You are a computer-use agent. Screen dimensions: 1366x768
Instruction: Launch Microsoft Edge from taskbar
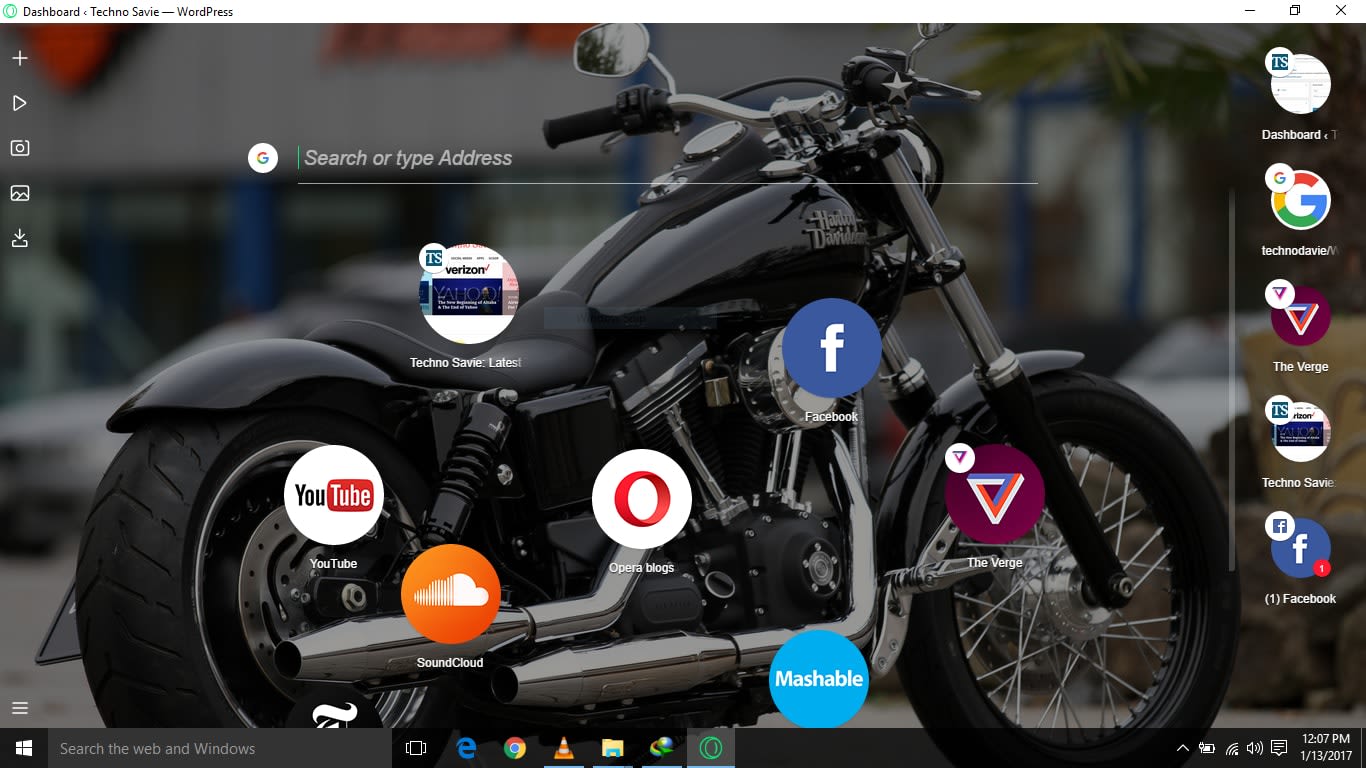coord(466,748)
